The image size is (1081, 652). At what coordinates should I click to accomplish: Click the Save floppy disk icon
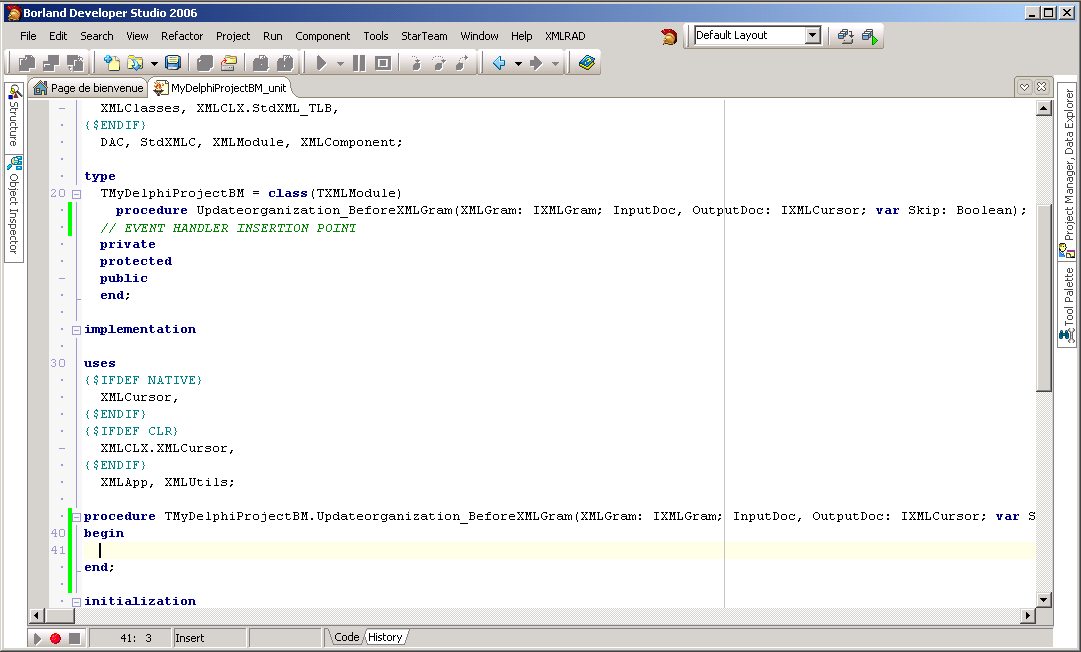point(173,63)
